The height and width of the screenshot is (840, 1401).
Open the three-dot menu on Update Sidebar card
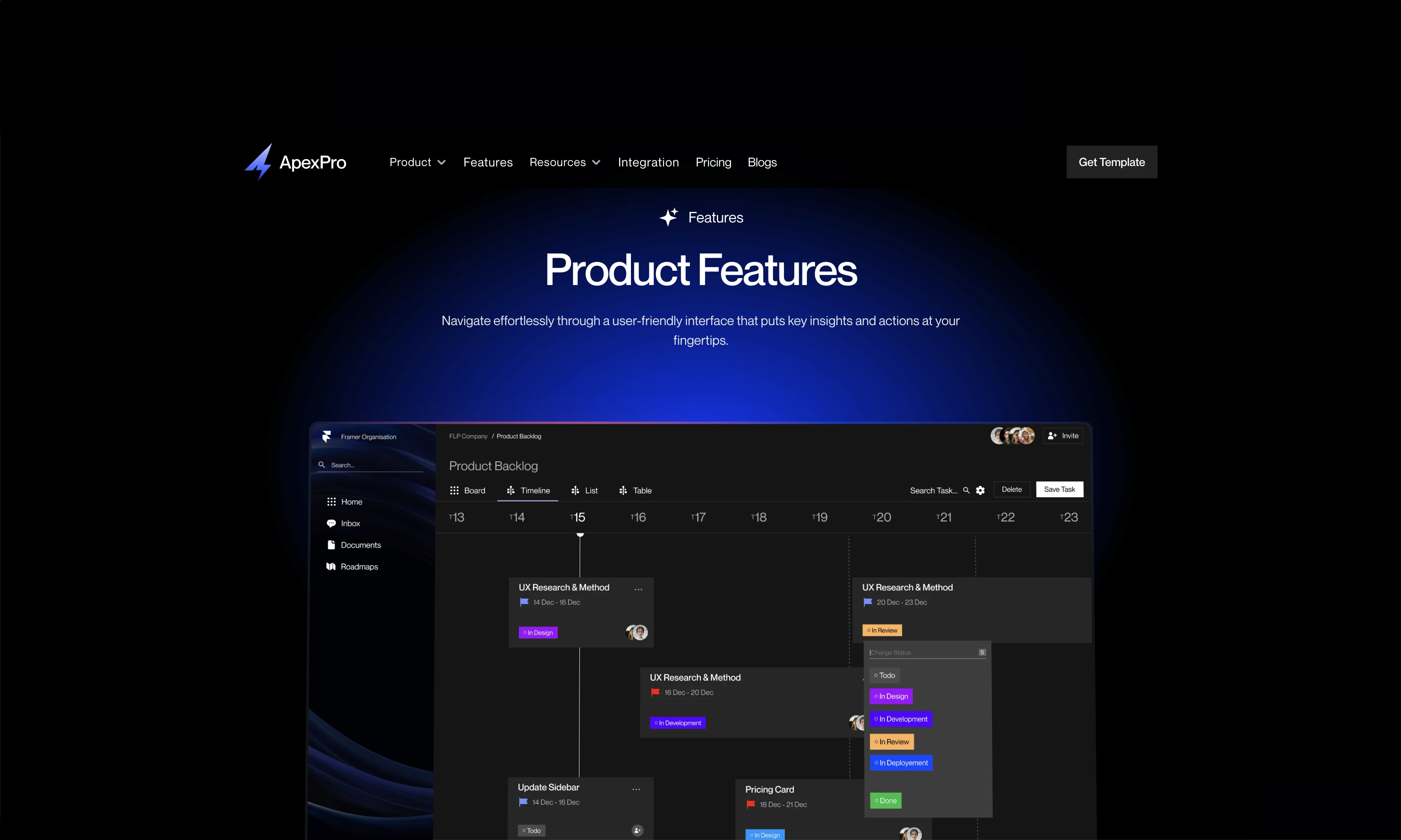[x=637, y=790]
